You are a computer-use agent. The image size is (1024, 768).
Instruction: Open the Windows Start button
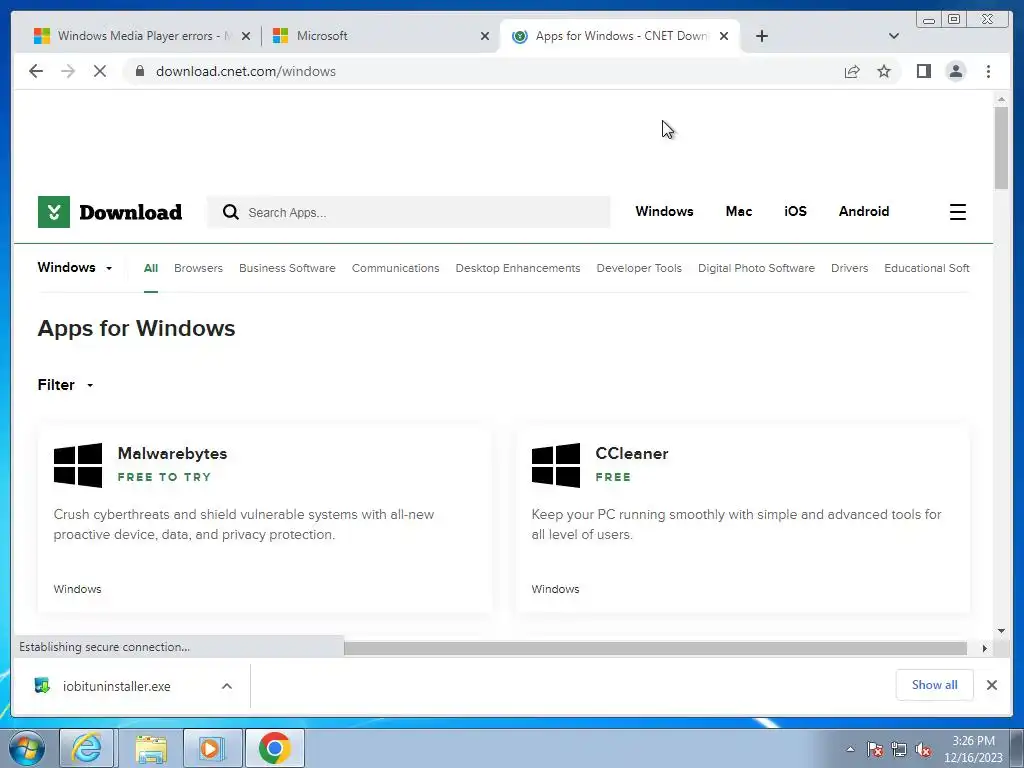[x=27, y=748]
